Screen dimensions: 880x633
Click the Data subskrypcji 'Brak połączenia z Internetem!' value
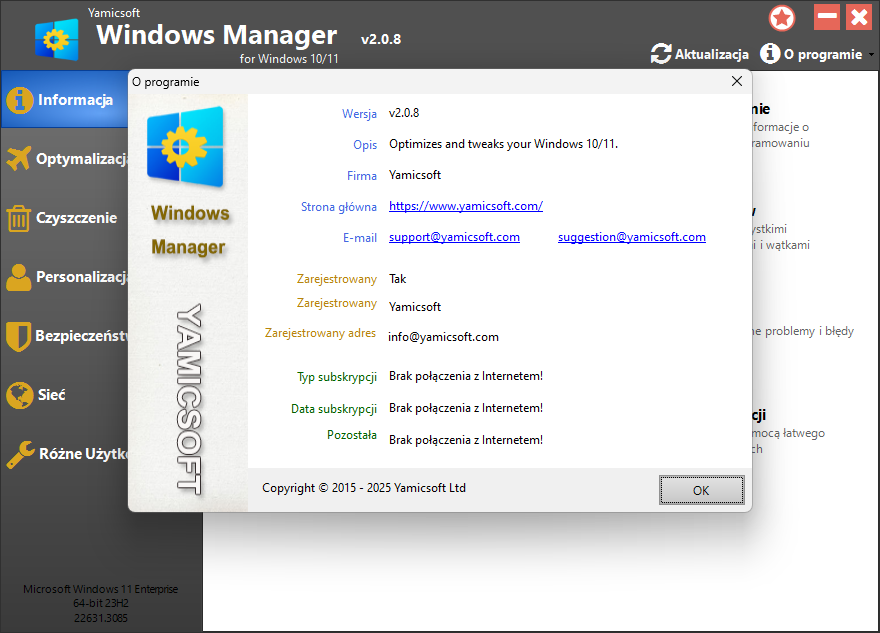click(466, 408)
